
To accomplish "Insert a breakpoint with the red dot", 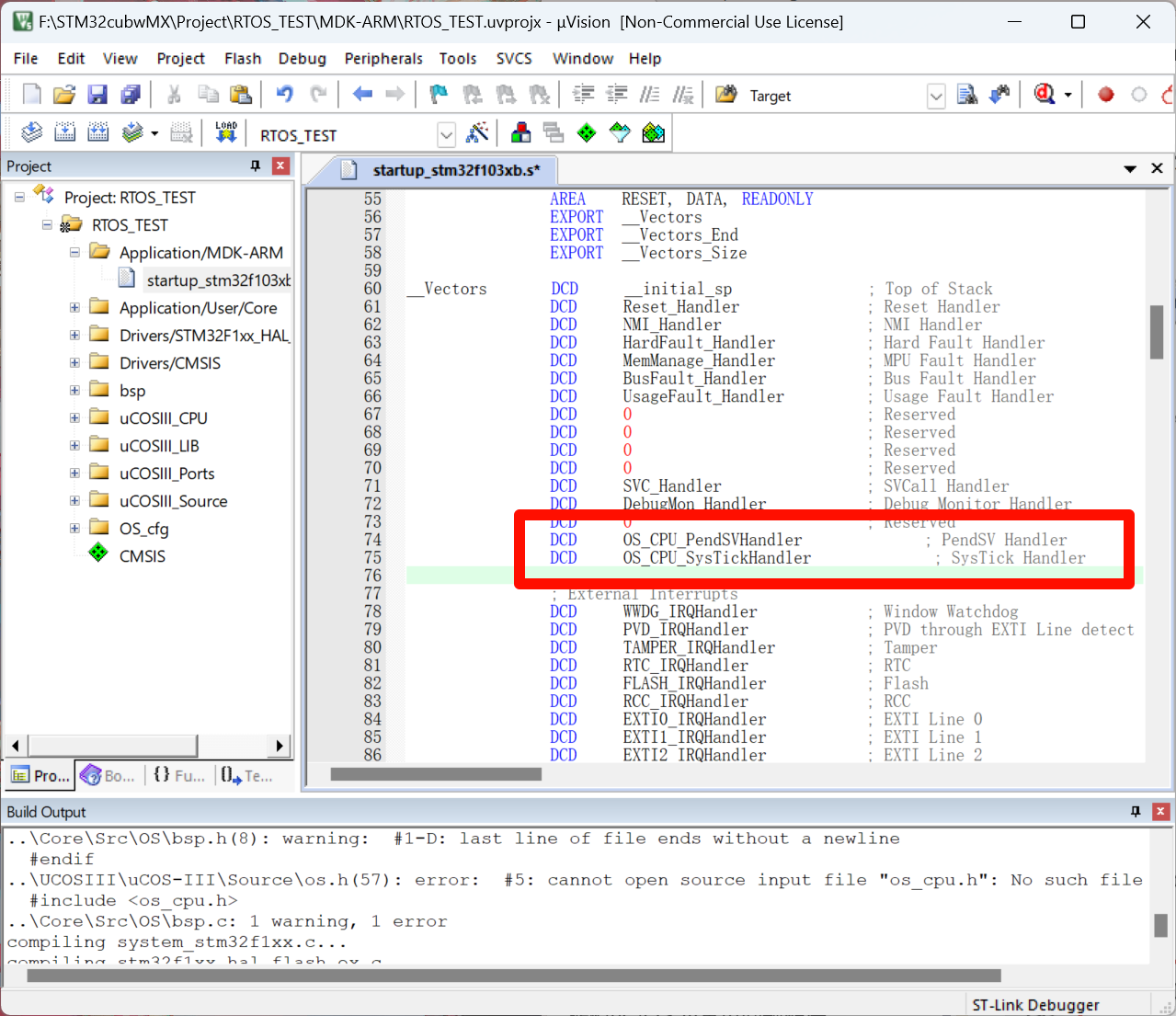I will [1106, 95].
